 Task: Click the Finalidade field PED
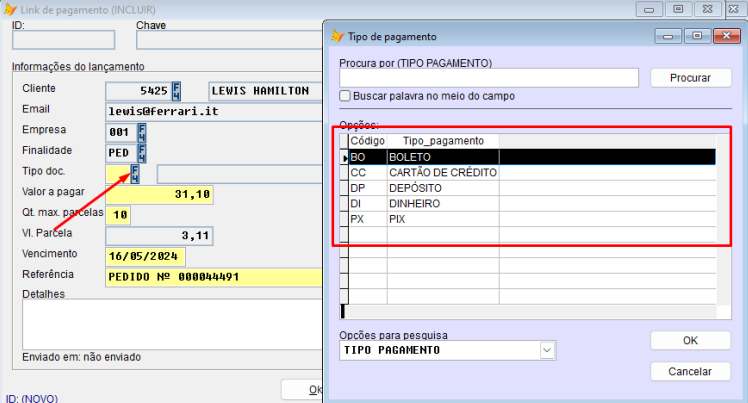point(121,153)
